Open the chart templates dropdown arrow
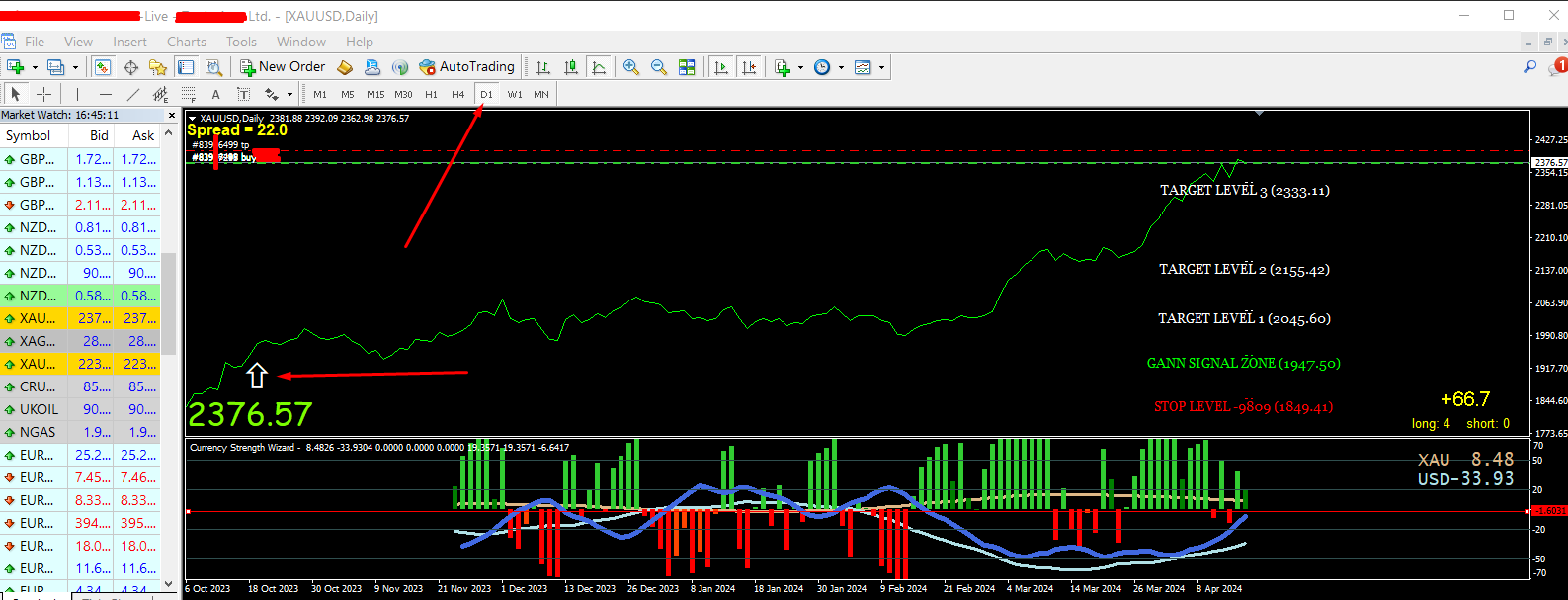The image size is (1568, 600). 881,67
